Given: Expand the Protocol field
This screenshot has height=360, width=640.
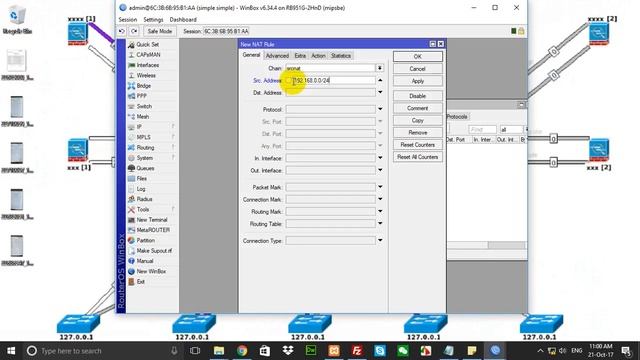Looking at the screenshot, I should pos(380,109).
